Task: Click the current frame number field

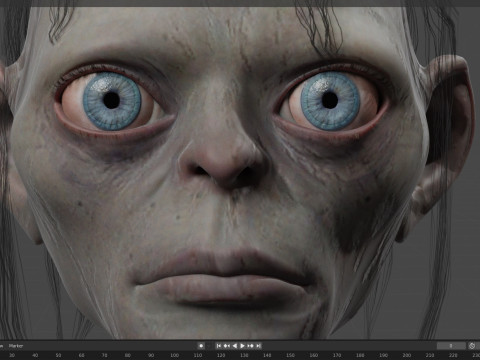Action: pyautogui.click(x=451, y=346)
